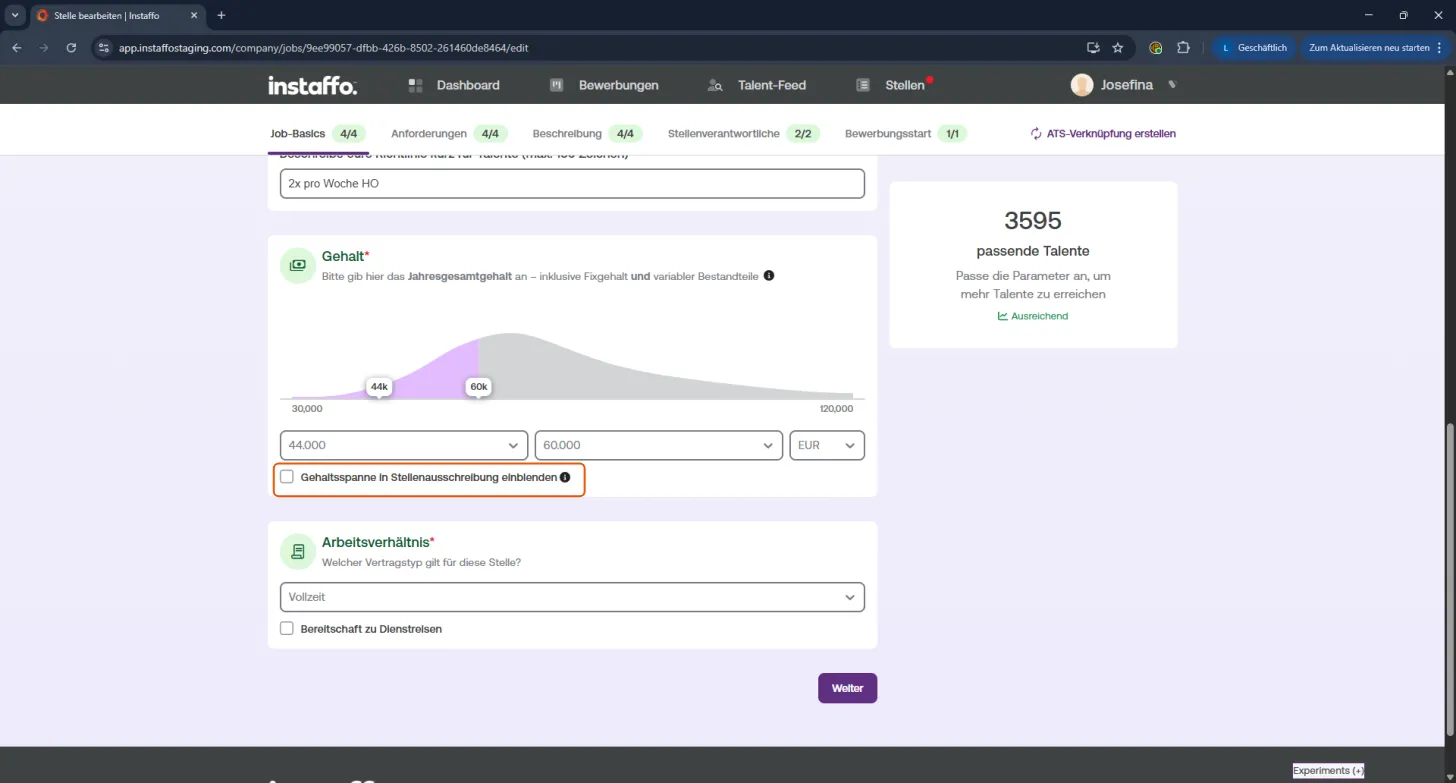
Task: Click the info icon beside Gehaltsspanne checkbox
Action: point(565,478)
